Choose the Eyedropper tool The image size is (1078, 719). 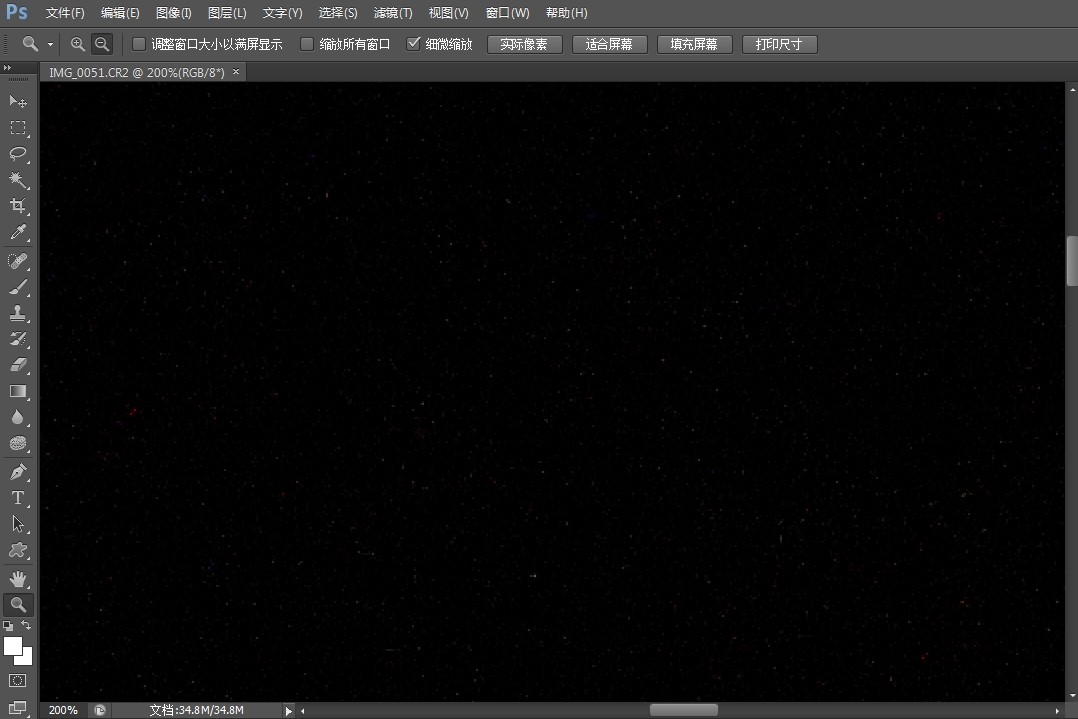(x=18, y=232)
